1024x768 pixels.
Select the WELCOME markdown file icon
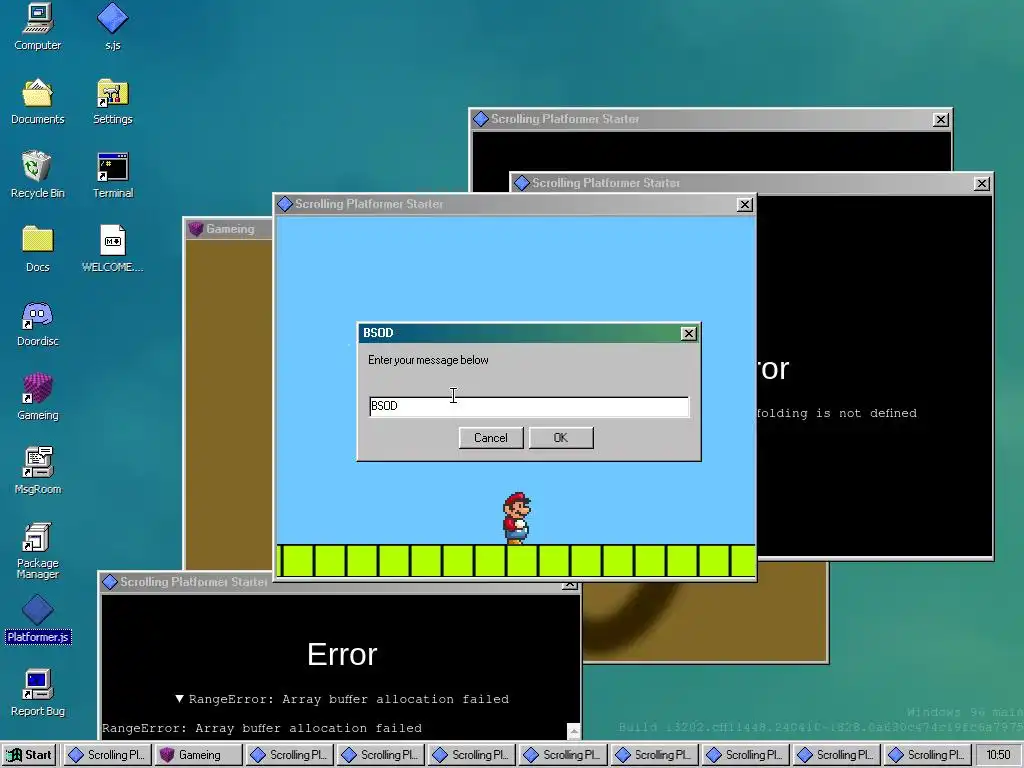click(112, 248)
